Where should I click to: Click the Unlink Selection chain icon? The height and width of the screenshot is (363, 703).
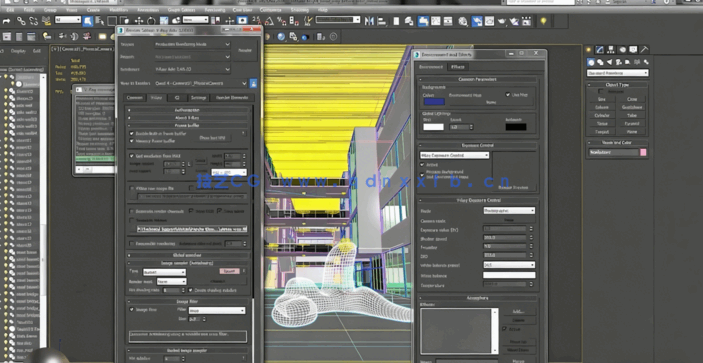coord(34,21)
